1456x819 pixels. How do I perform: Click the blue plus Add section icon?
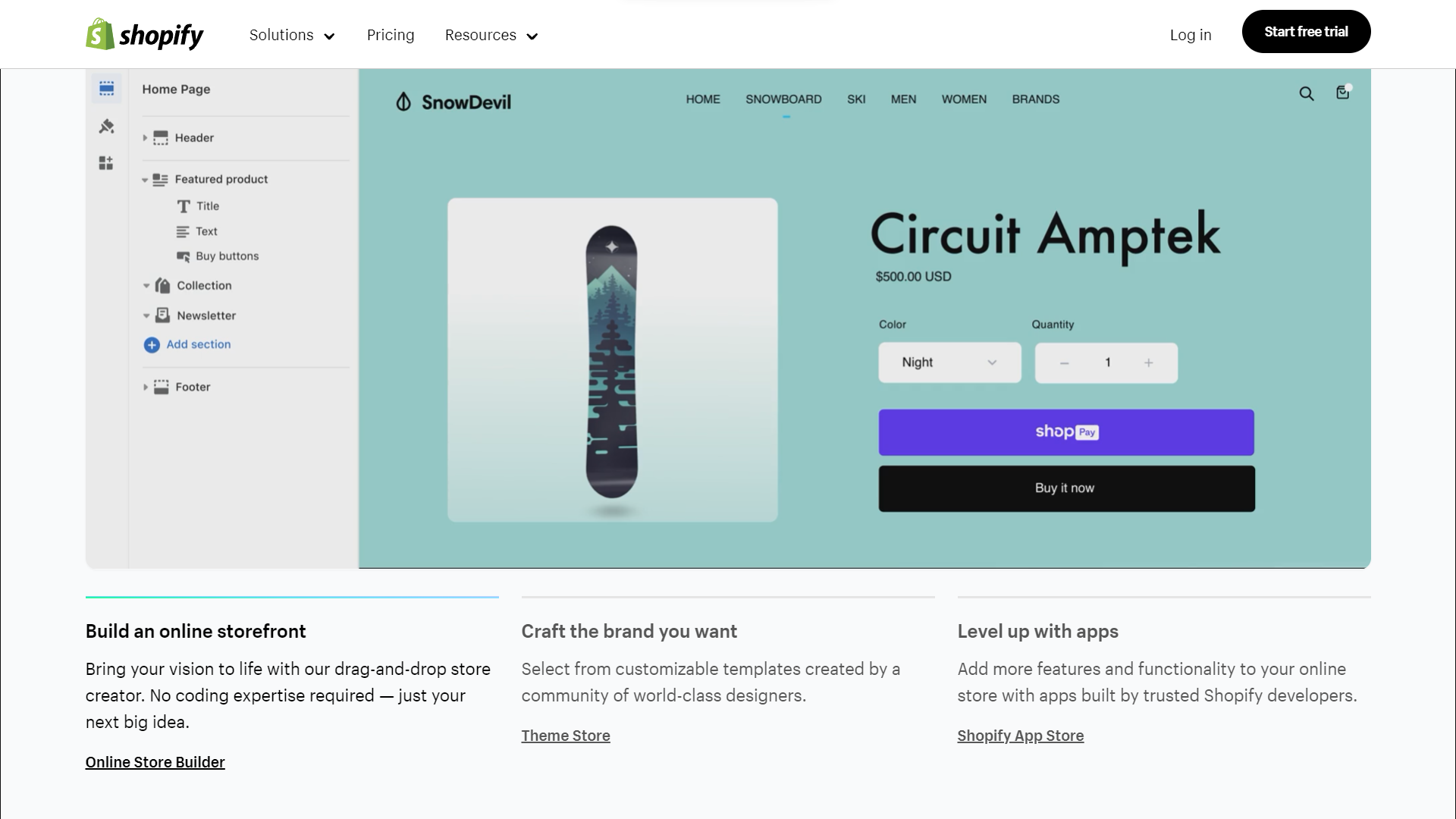click(152, 345)
